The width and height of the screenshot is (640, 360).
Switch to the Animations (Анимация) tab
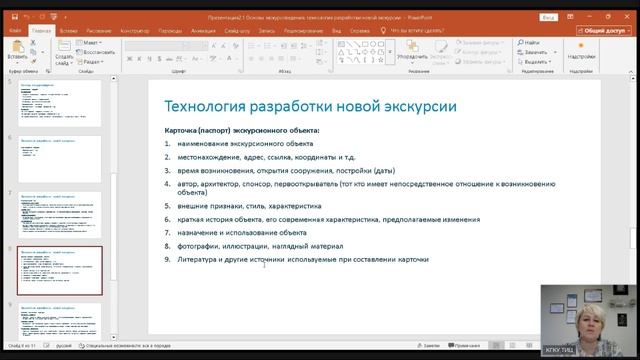tap(203, 31)
